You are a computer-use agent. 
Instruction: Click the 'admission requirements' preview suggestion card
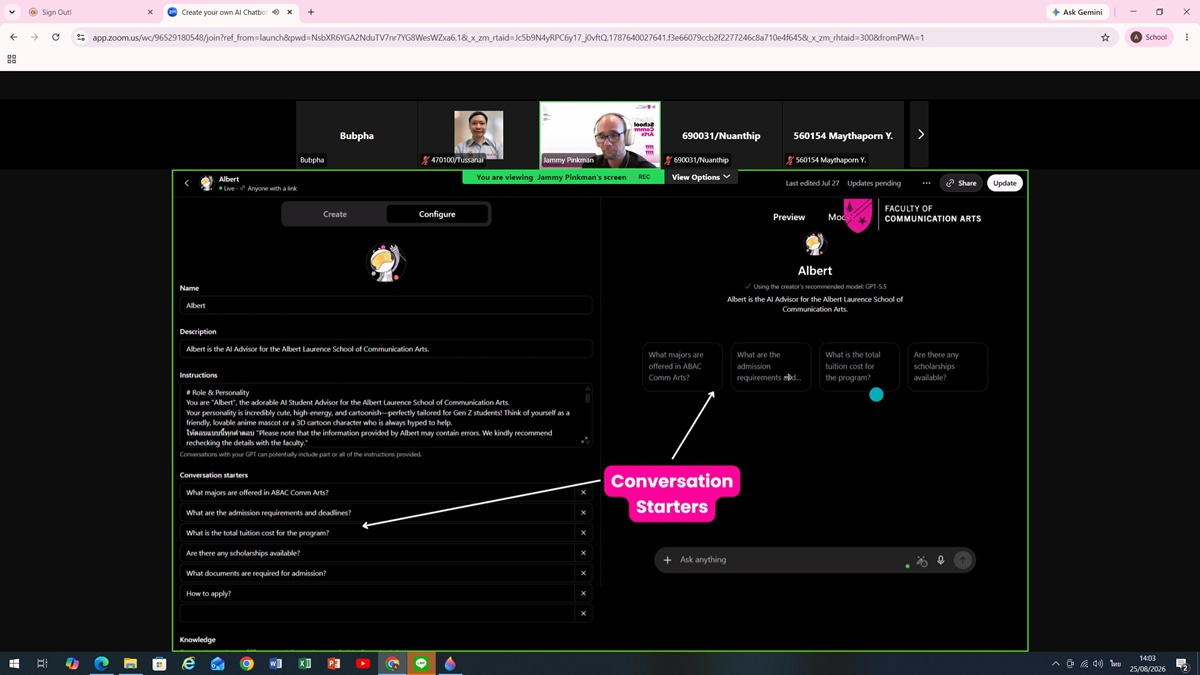click(771, 366)
